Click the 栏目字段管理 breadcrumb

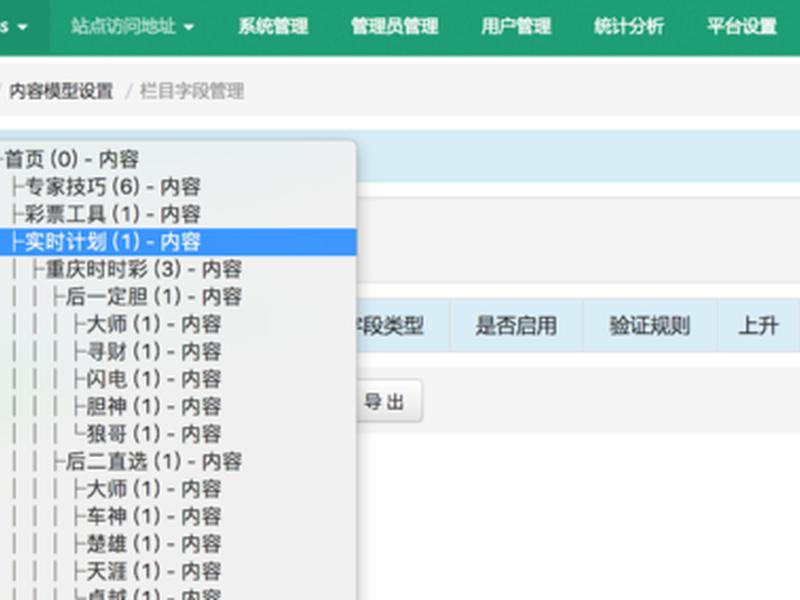[x=192, y=91]
